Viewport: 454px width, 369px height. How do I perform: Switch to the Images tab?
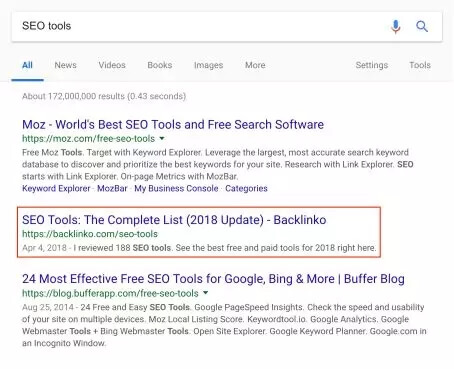(208, 65)
